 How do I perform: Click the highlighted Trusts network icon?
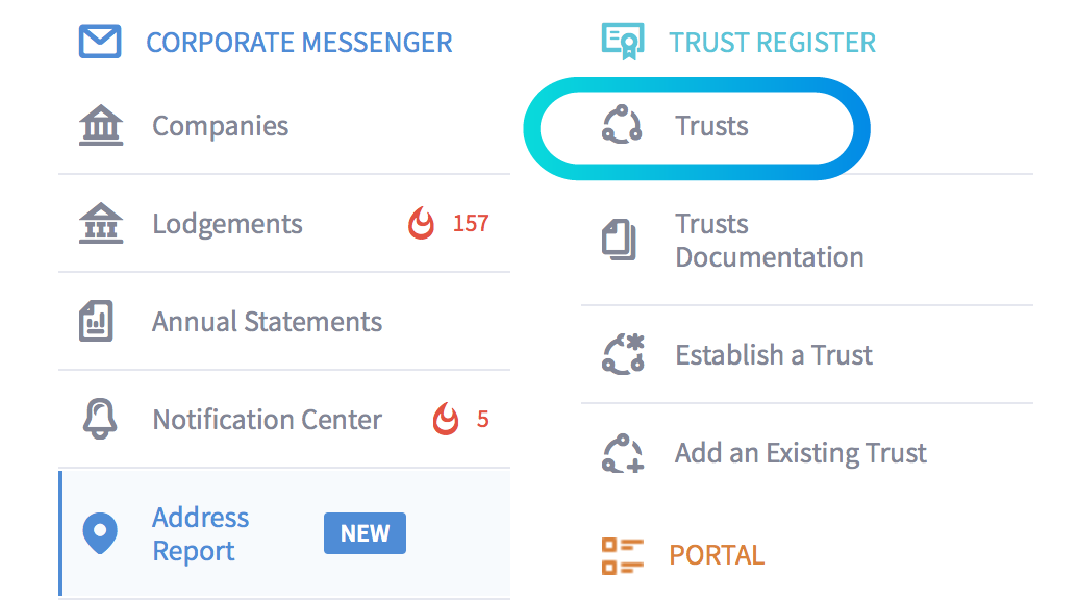[624, 126]
